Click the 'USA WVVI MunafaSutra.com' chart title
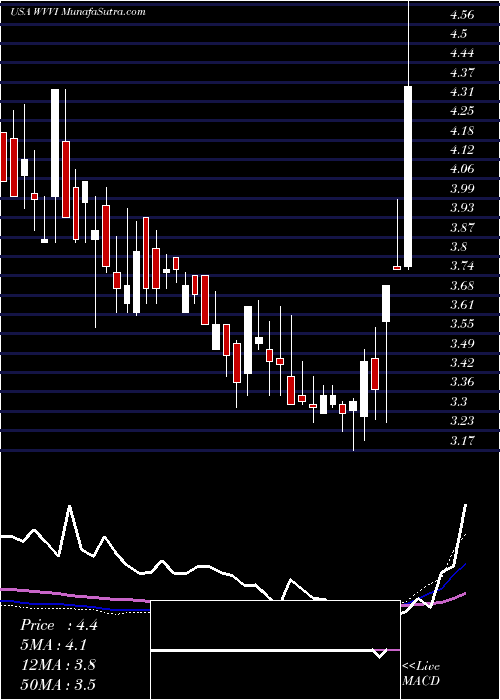 tap(78, 12)
